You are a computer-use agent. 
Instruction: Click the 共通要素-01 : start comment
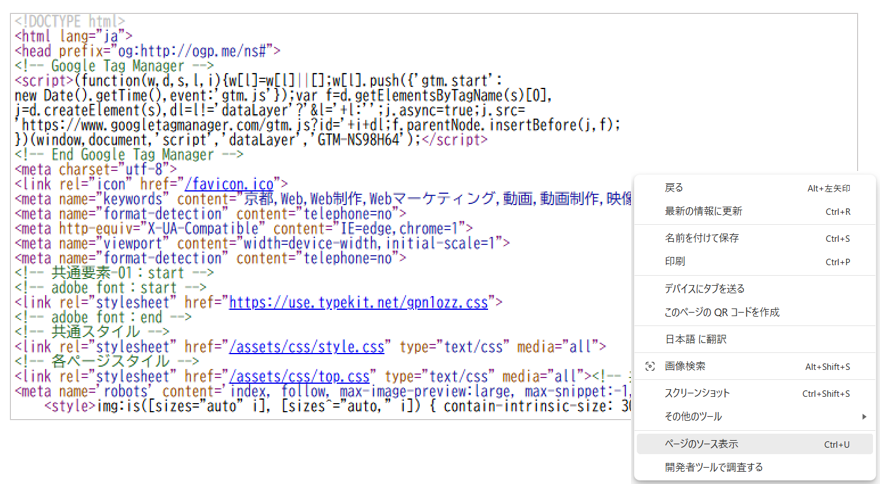click(x=114, y=273)
